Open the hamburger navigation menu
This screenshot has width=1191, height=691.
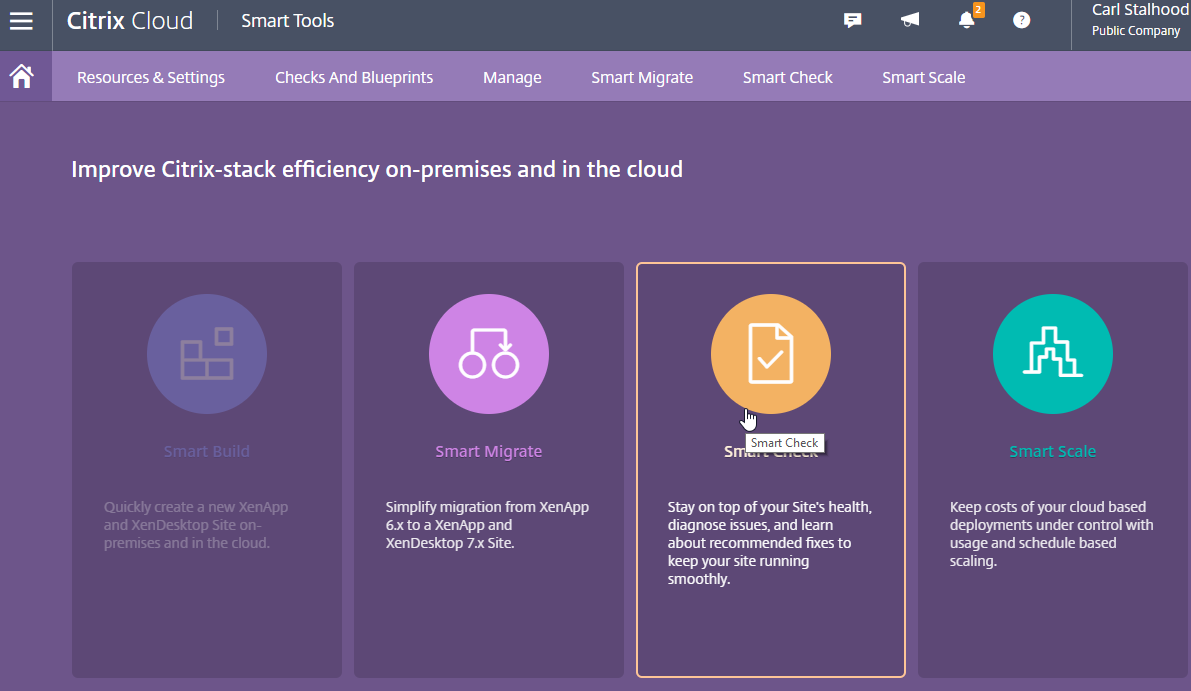click(x=21, y=21)
